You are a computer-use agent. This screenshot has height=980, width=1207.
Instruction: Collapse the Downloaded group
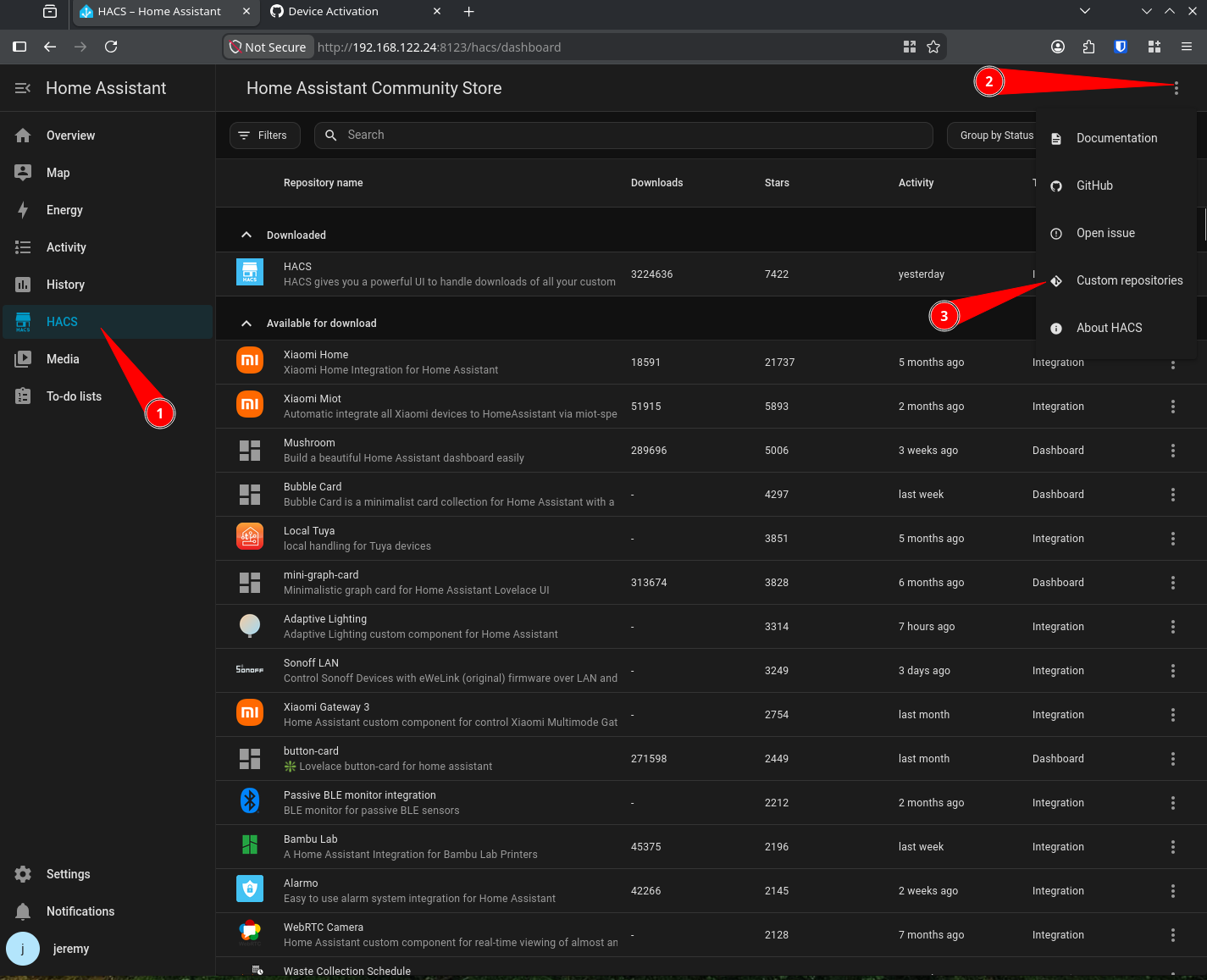(x=246, y=235)
